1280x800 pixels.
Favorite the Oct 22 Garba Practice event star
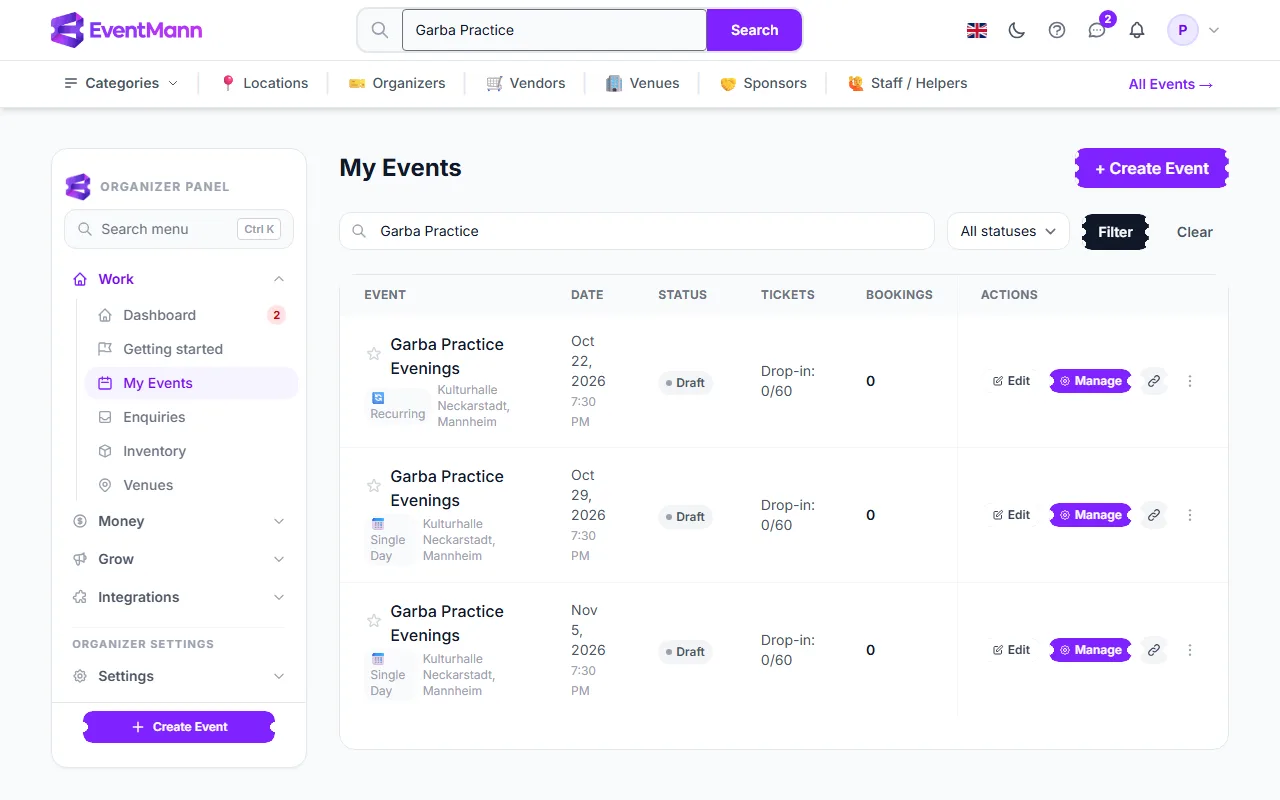coord(374,353)
